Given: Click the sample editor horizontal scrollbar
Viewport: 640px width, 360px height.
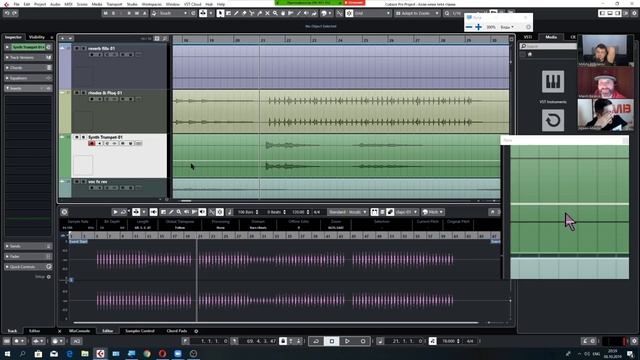Looking at the screenshot, I should [276, 323].
